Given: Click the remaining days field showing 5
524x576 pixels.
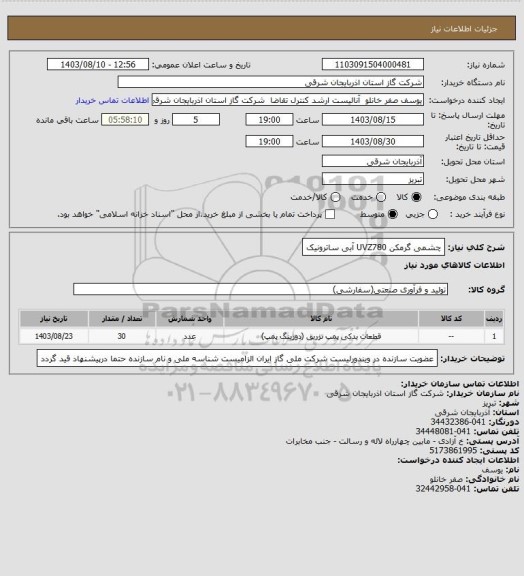Looking at the screenshot, I should tap(196, 120).
